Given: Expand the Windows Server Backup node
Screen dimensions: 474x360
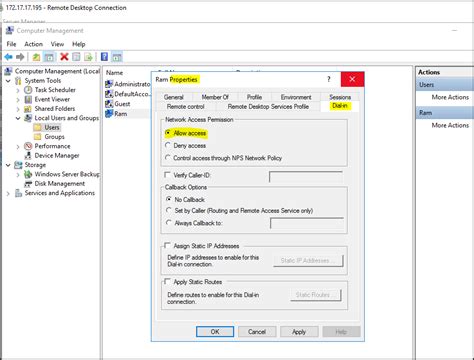Looking at the screenshot, I should 18,174.
